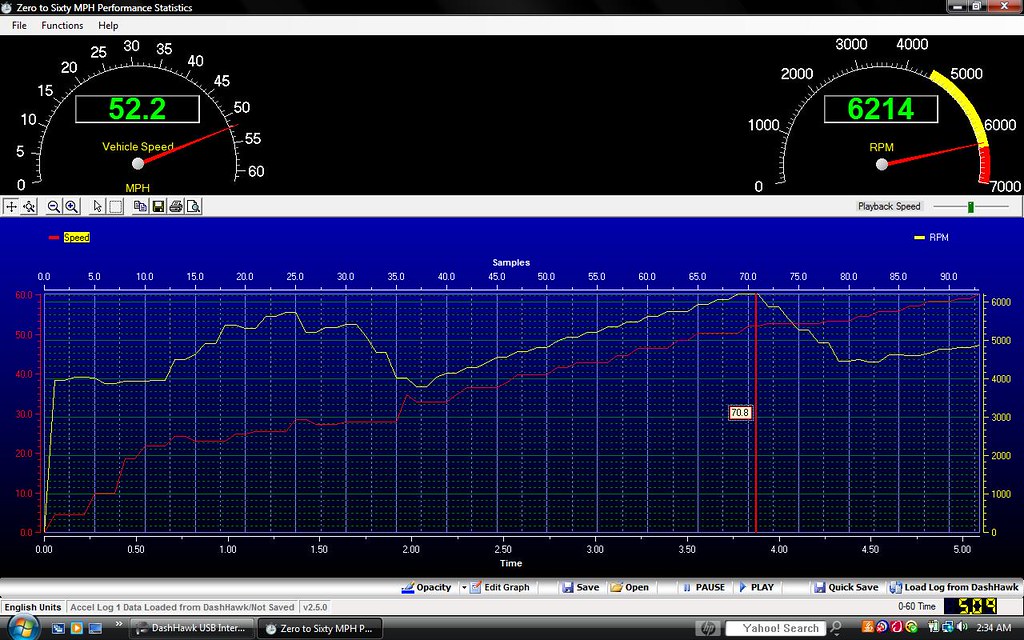This screenshot has width=1024, height=640.
Task: Click the Samples axis title
Action: [511, 263]
